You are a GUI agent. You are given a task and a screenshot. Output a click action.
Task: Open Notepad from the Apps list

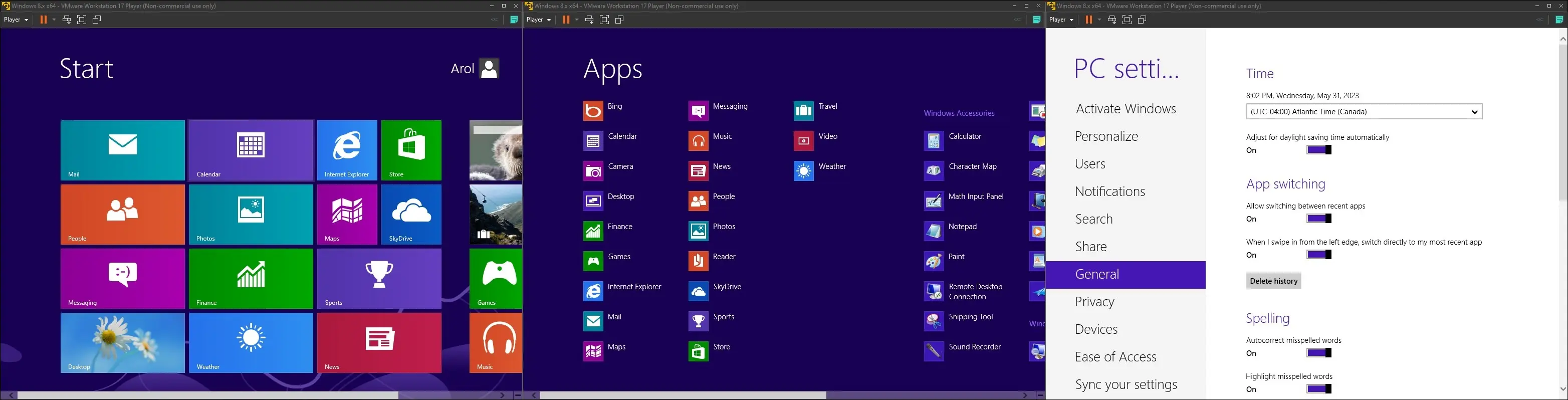click(951, 231)
